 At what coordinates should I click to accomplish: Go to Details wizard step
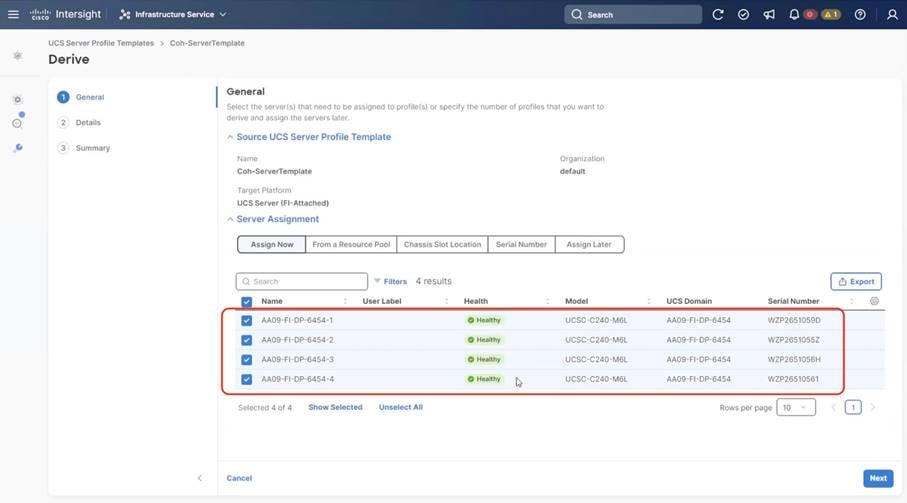coord(79,123)
